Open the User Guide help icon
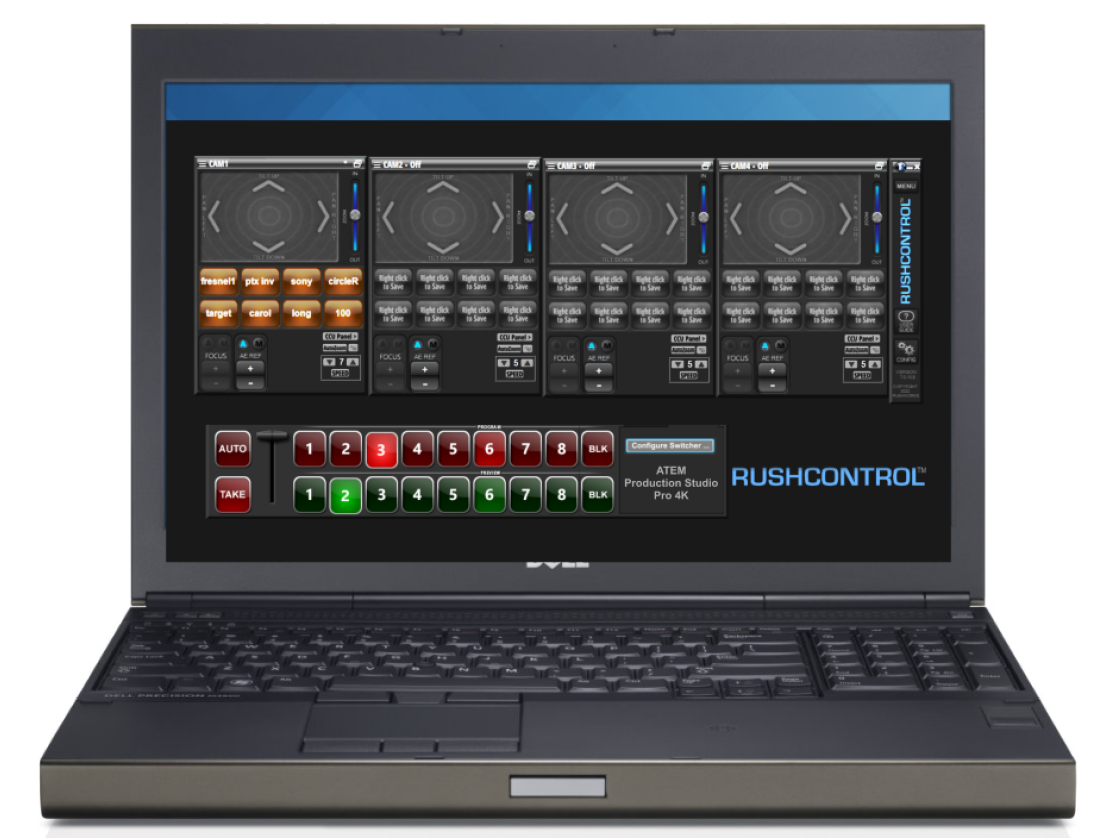Viewport: 1117px width, 838px height. (906, 317)
